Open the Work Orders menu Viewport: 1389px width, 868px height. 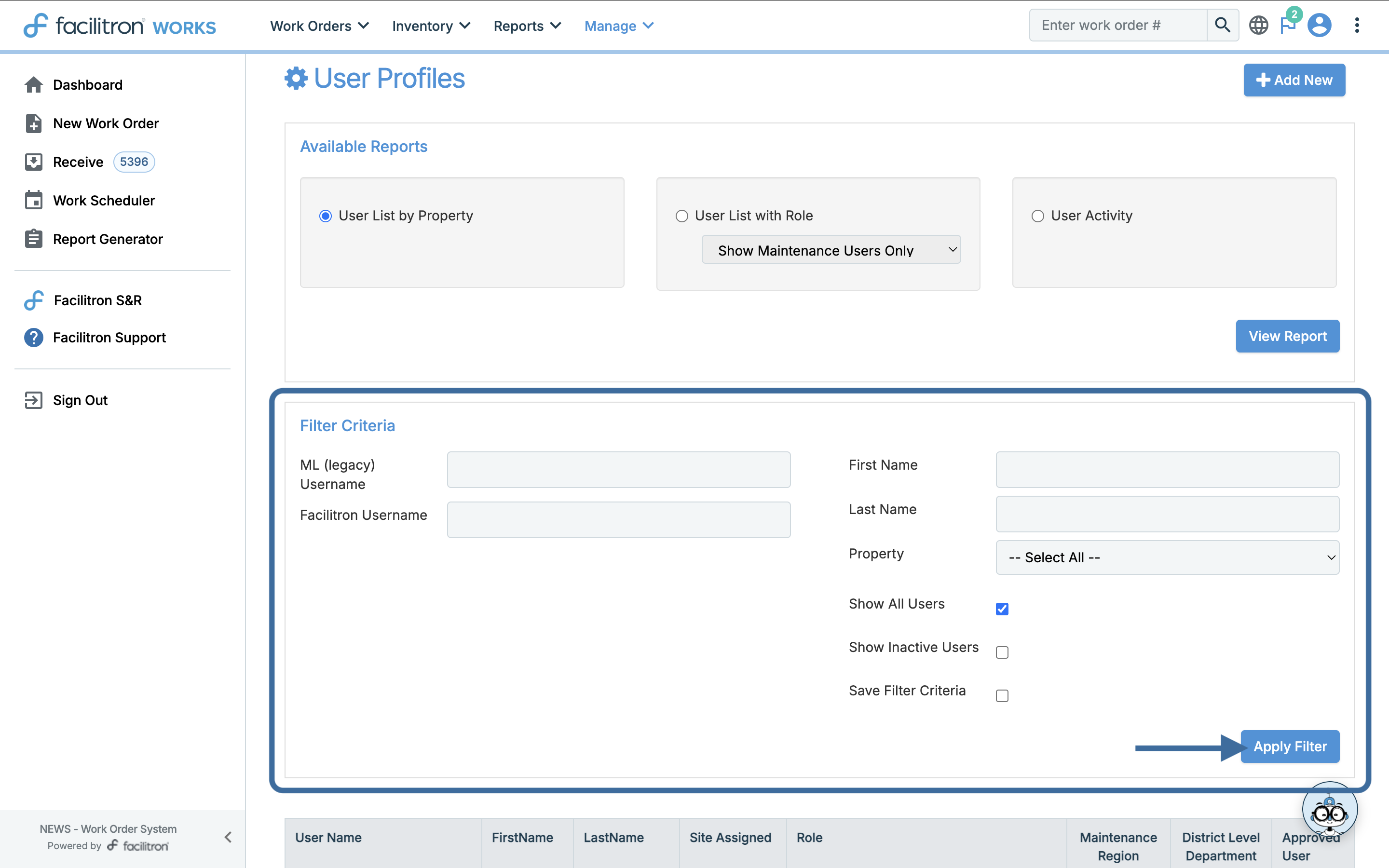319,26
